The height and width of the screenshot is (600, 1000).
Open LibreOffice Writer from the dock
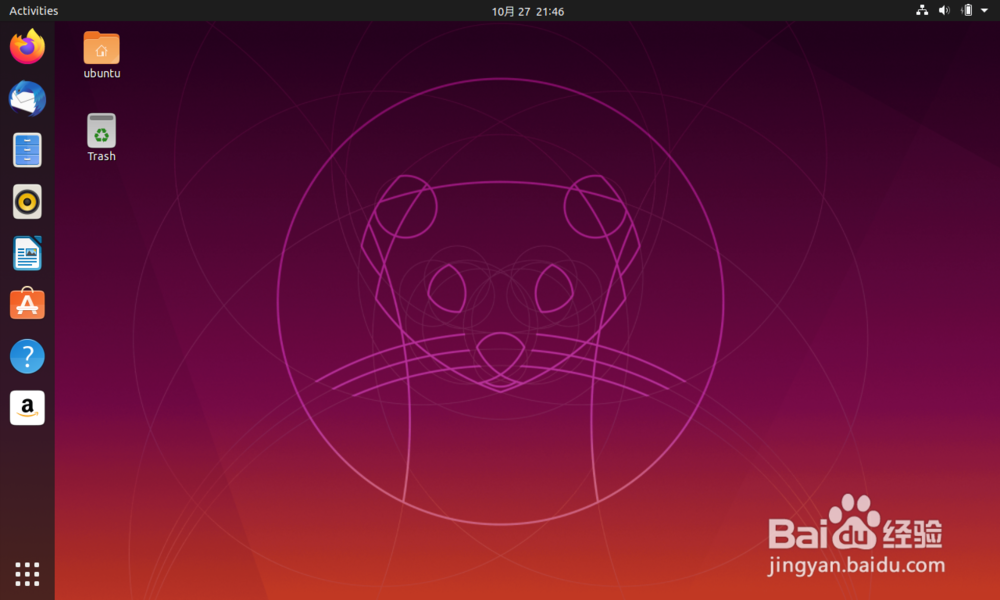(27, 253)
